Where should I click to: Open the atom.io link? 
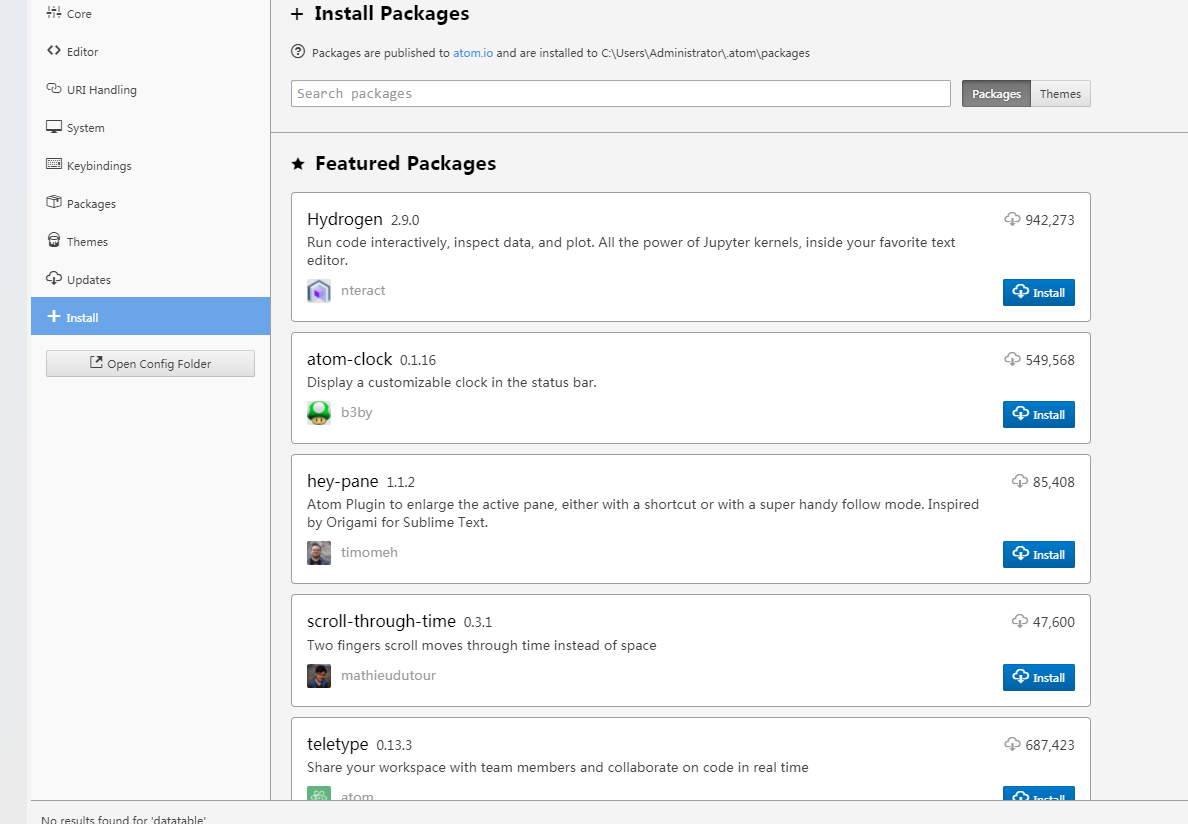(x=473, y=53)
